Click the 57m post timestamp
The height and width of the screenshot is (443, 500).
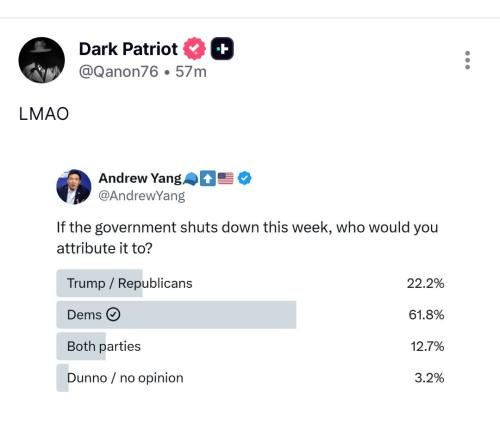(x=191, y=72)
